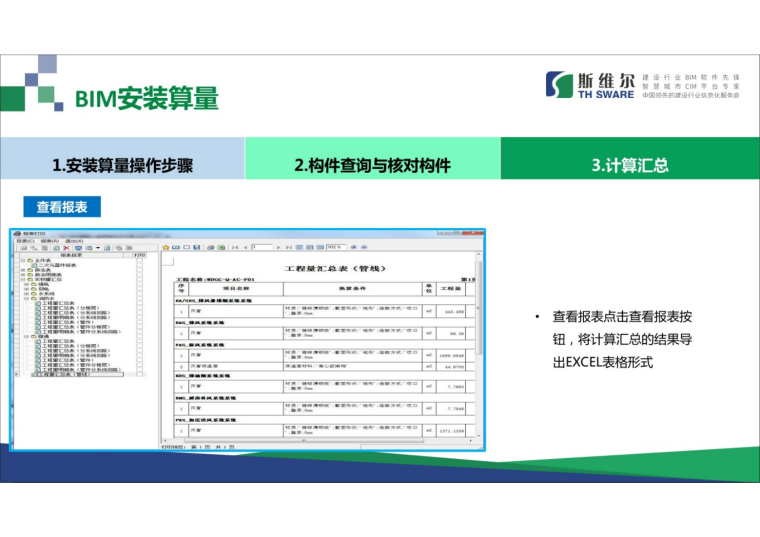
Task: Click the page number input field
Action: [x=262, y=246]
